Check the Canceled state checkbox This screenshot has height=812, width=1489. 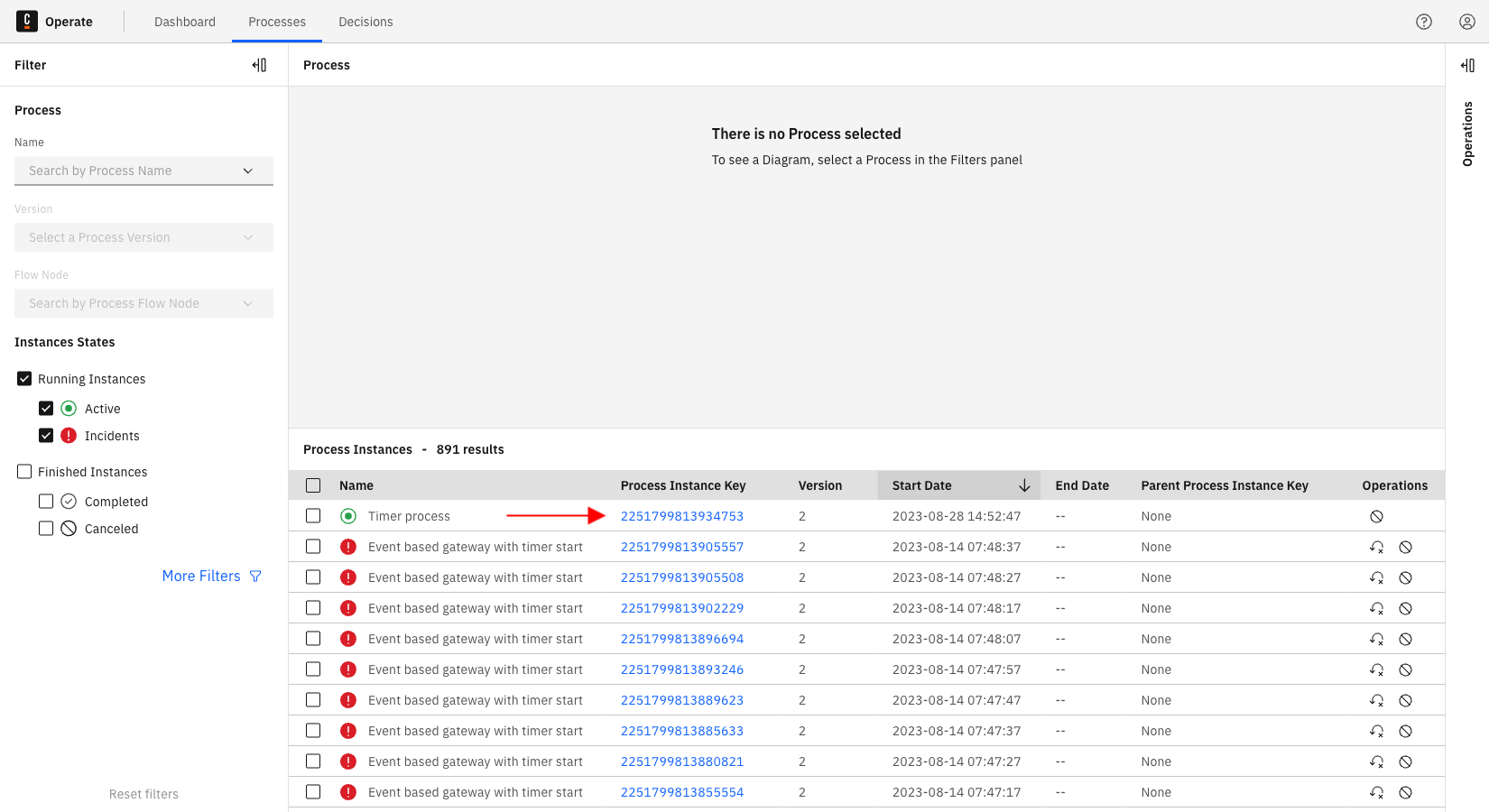pos(46,529)
